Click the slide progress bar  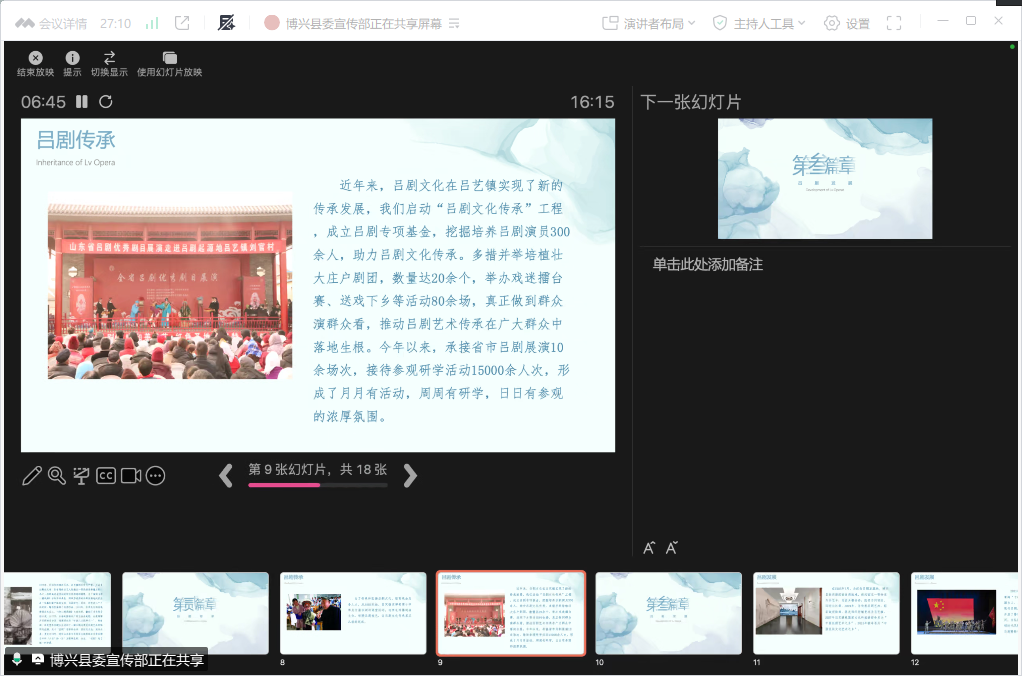click(x=318, y=485)
